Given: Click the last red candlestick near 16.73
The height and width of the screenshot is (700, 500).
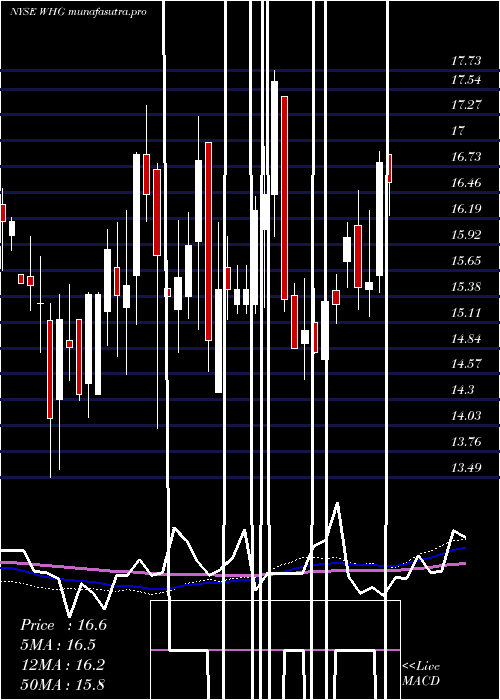Looking at the screenshot, I should tap(390, 168).
